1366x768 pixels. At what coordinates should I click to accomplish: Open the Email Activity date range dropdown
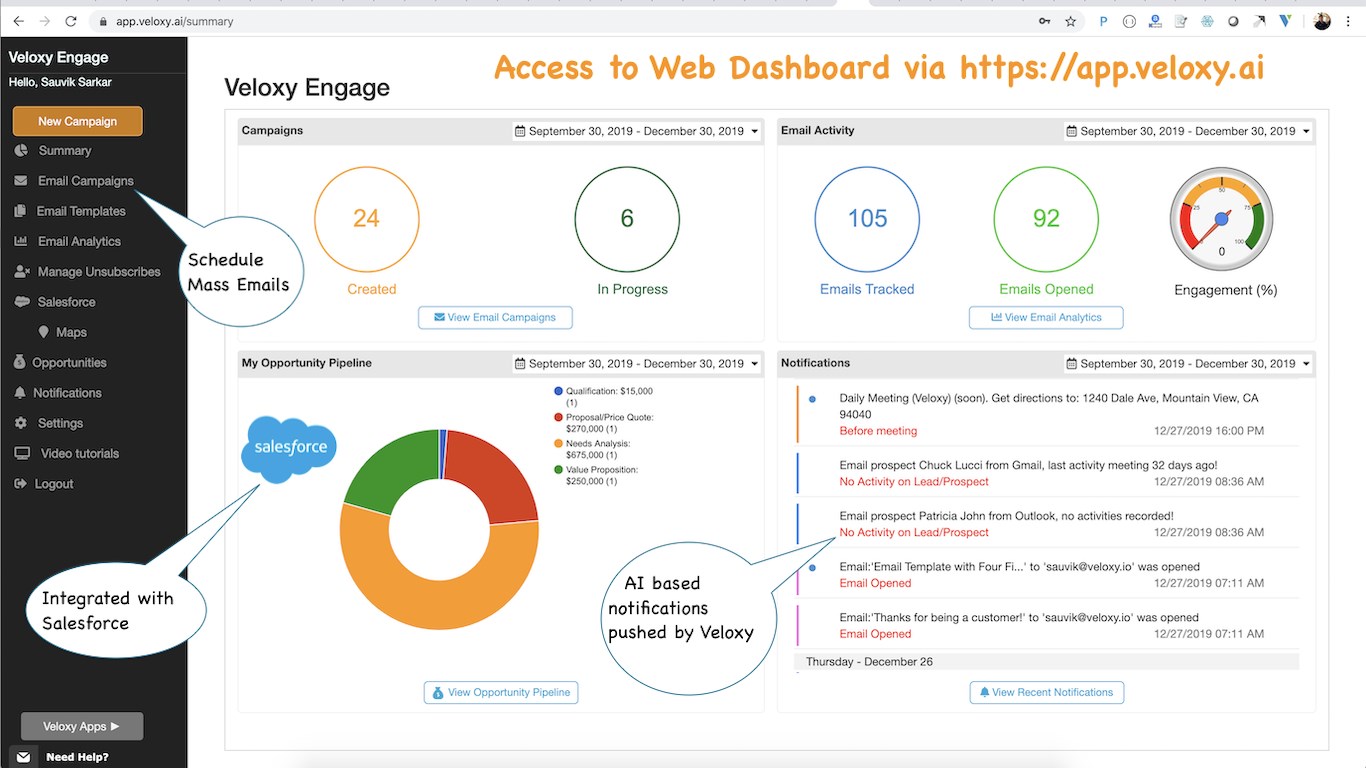[x=1188, y=131]
